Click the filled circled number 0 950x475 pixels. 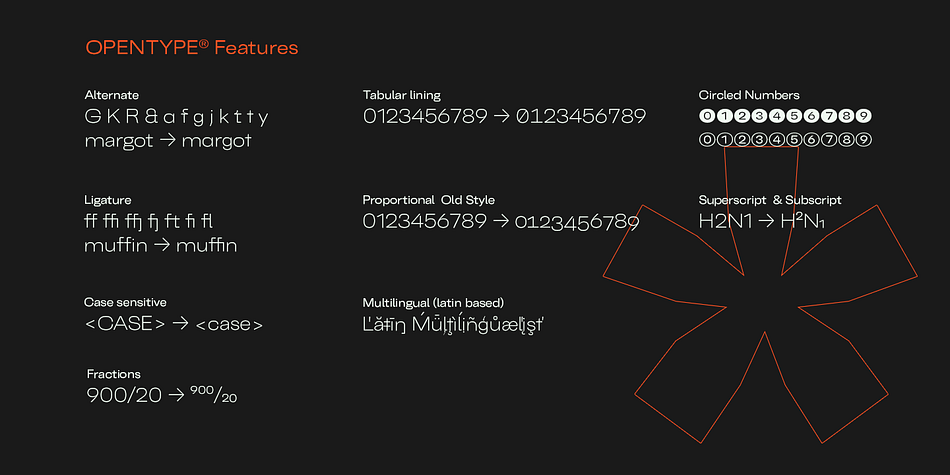tap(706, 116)
